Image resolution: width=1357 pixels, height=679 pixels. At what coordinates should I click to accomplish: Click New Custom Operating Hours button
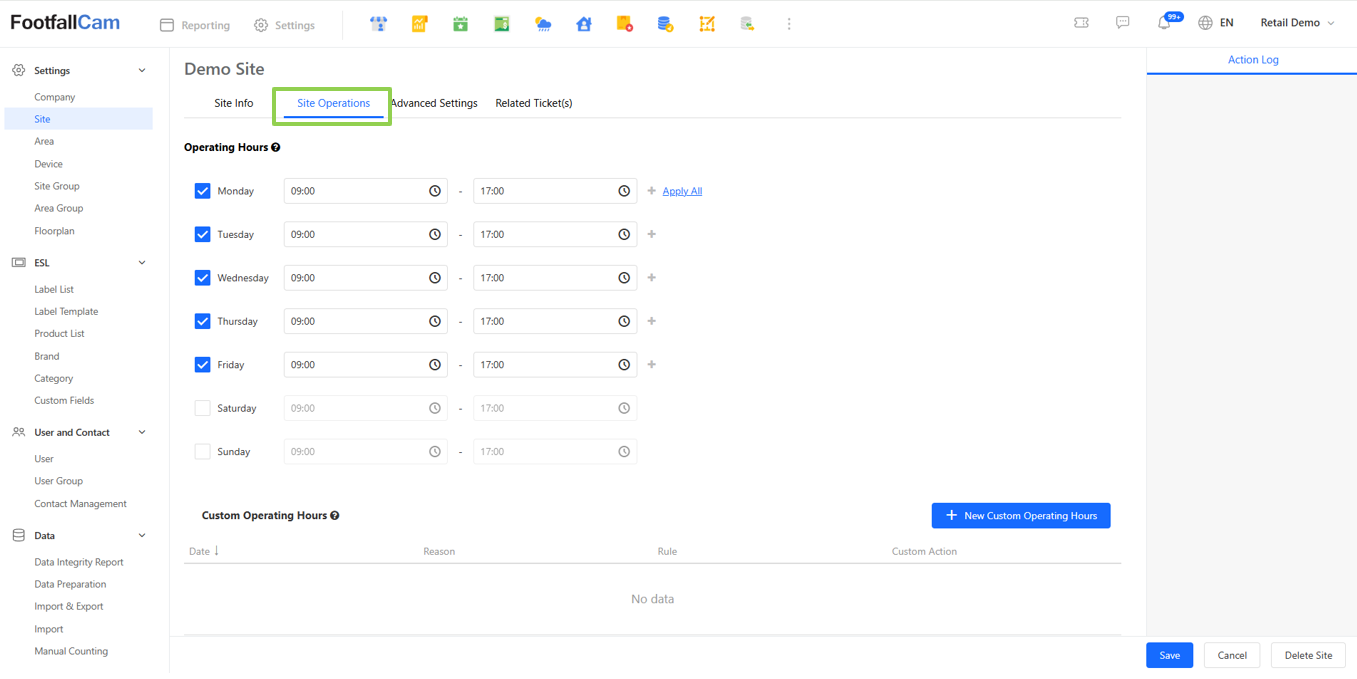point(1020,516)
